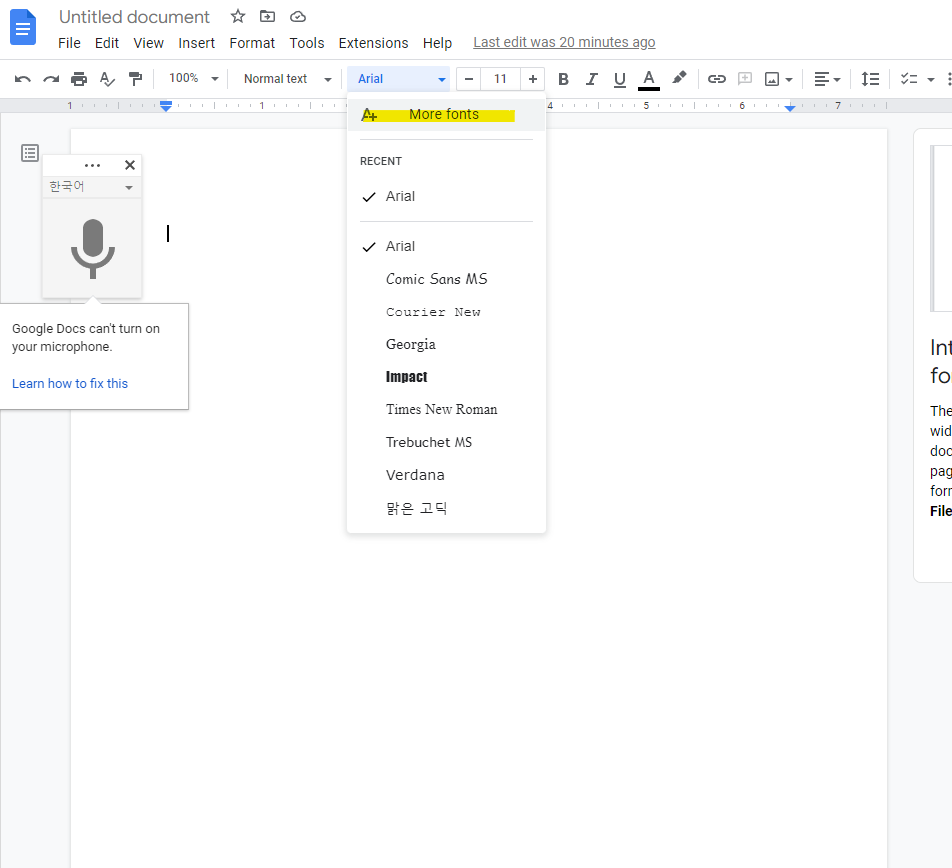Close the voice typing panel
Viewport: 952px width, 868px height.
point(129,165)
